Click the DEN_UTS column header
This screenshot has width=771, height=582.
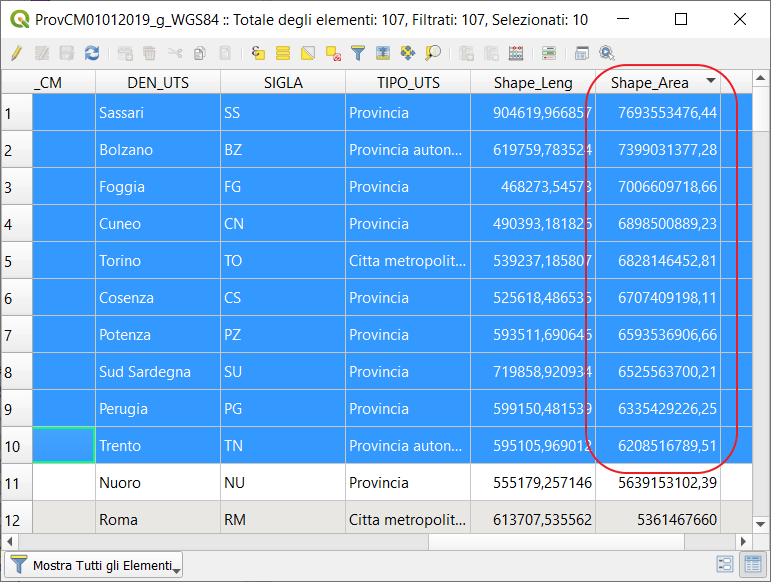click(x=158, y=82)
